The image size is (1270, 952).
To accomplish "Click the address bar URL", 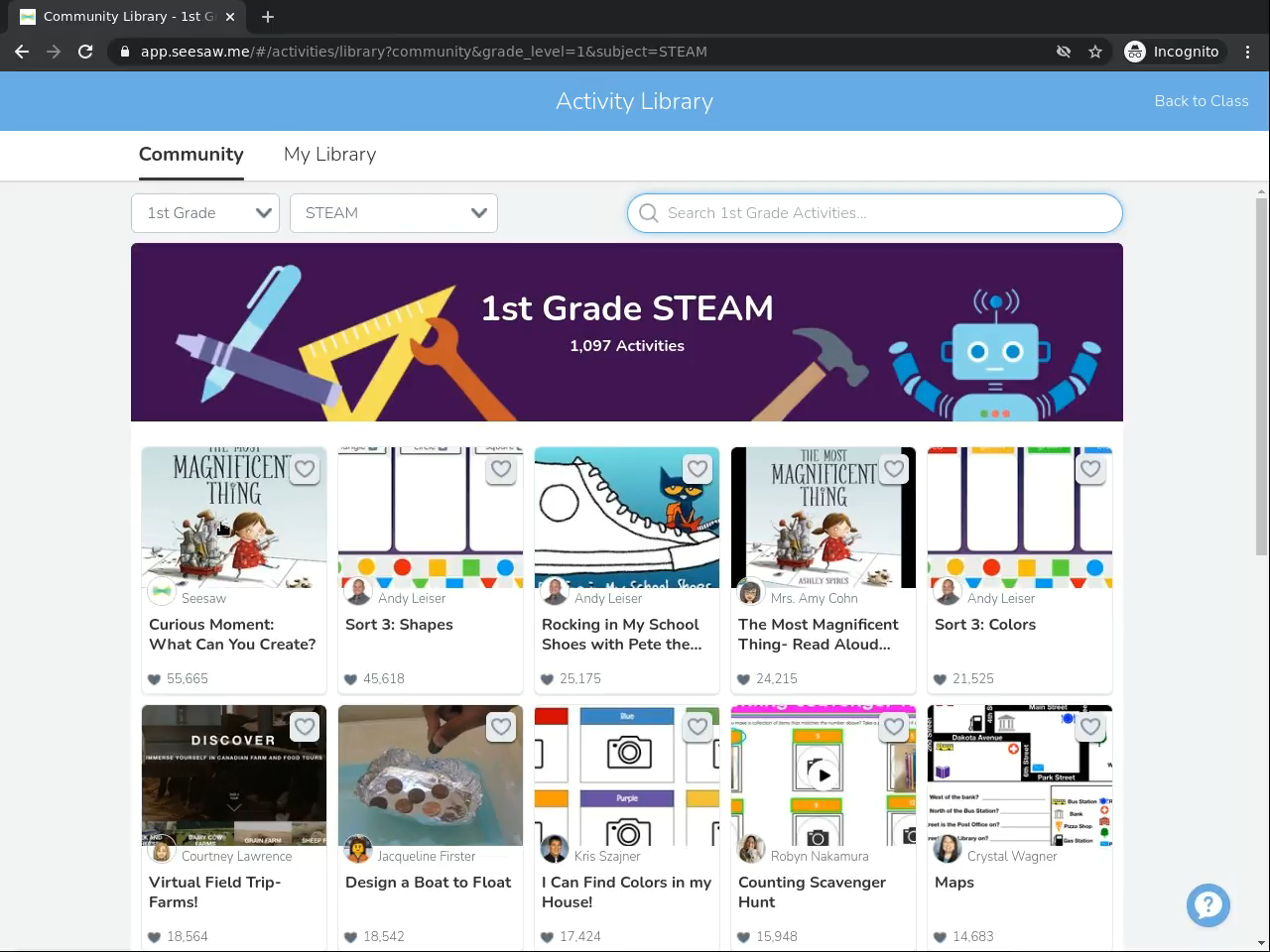I will pos(424,52).
